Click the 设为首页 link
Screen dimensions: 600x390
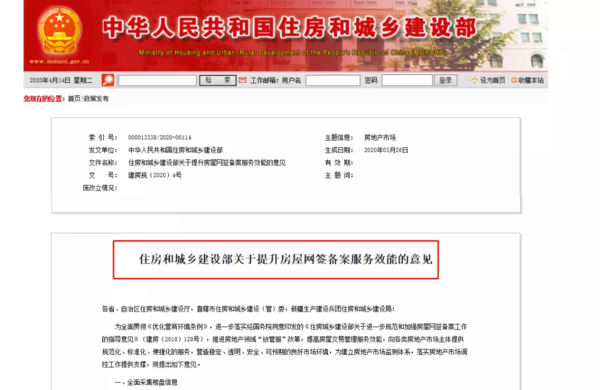pyautogui.click(x=492, y=80)
